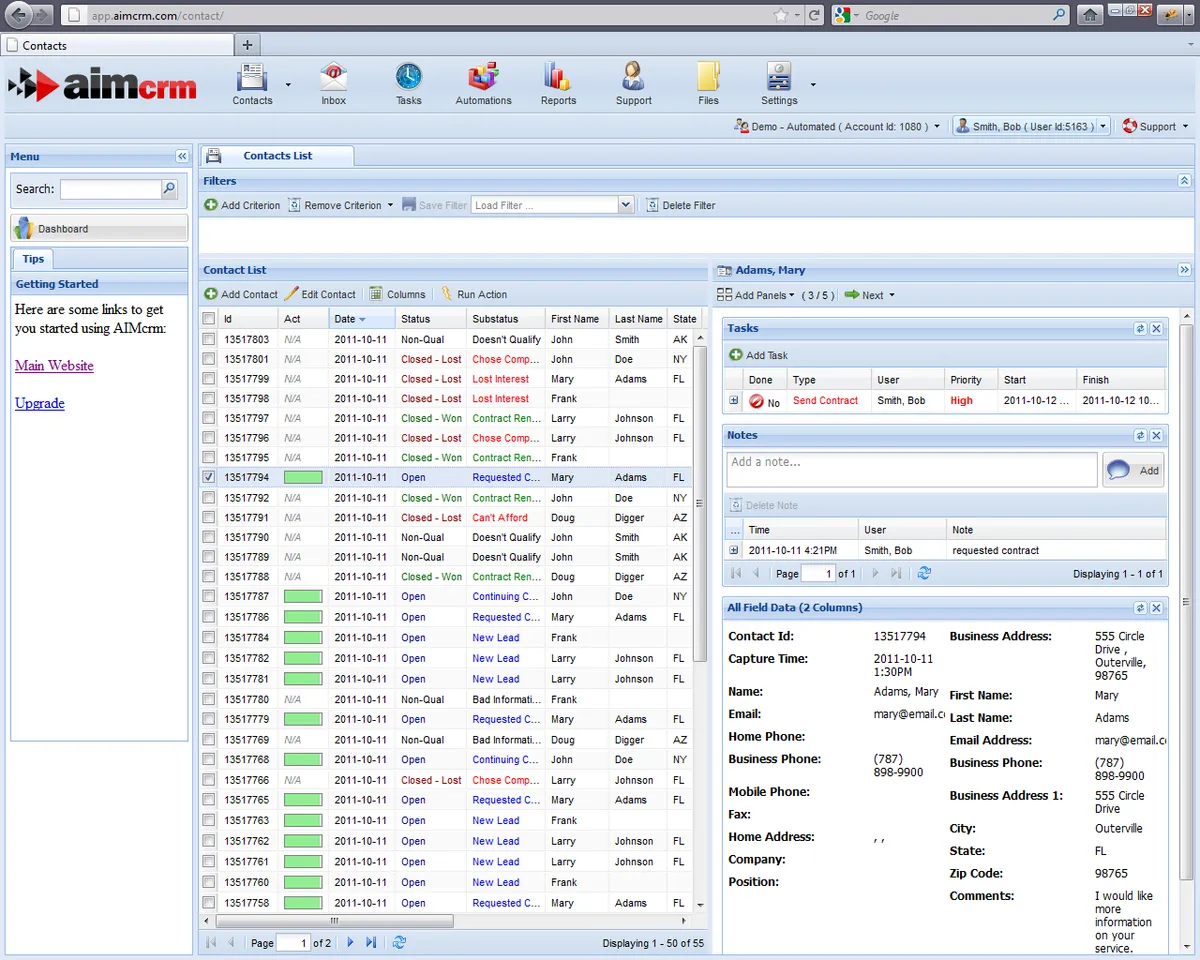This screenshot has width=1200, height=960.
Task: Click Add Task in Tasks panel
Action: click(x=758, y=355)
